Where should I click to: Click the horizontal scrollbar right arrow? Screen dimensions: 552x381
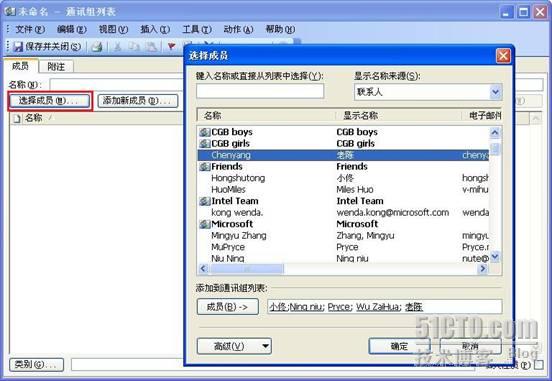(x=483, y=269)
